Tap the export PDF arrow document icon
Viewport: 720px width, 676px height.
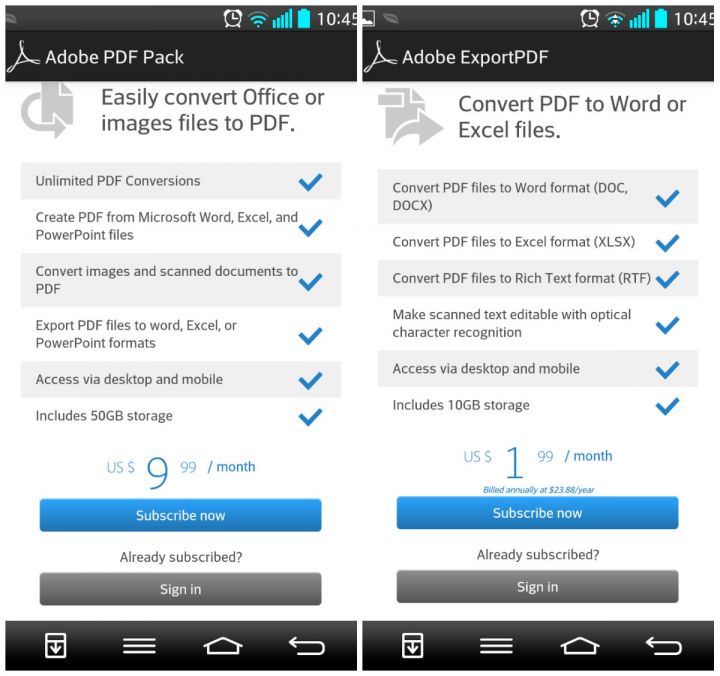point(410,117)
